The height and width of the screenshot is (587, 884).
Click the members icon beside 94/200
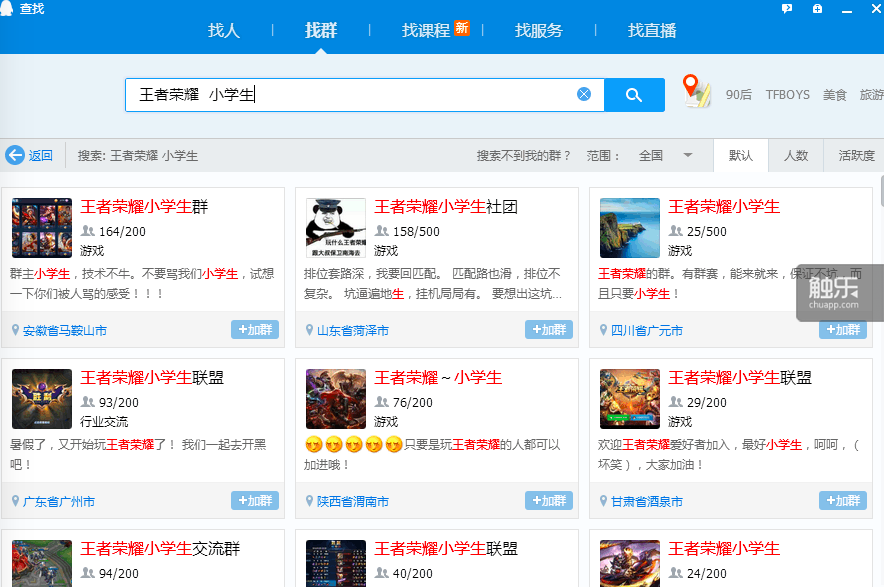pos(88,572)
